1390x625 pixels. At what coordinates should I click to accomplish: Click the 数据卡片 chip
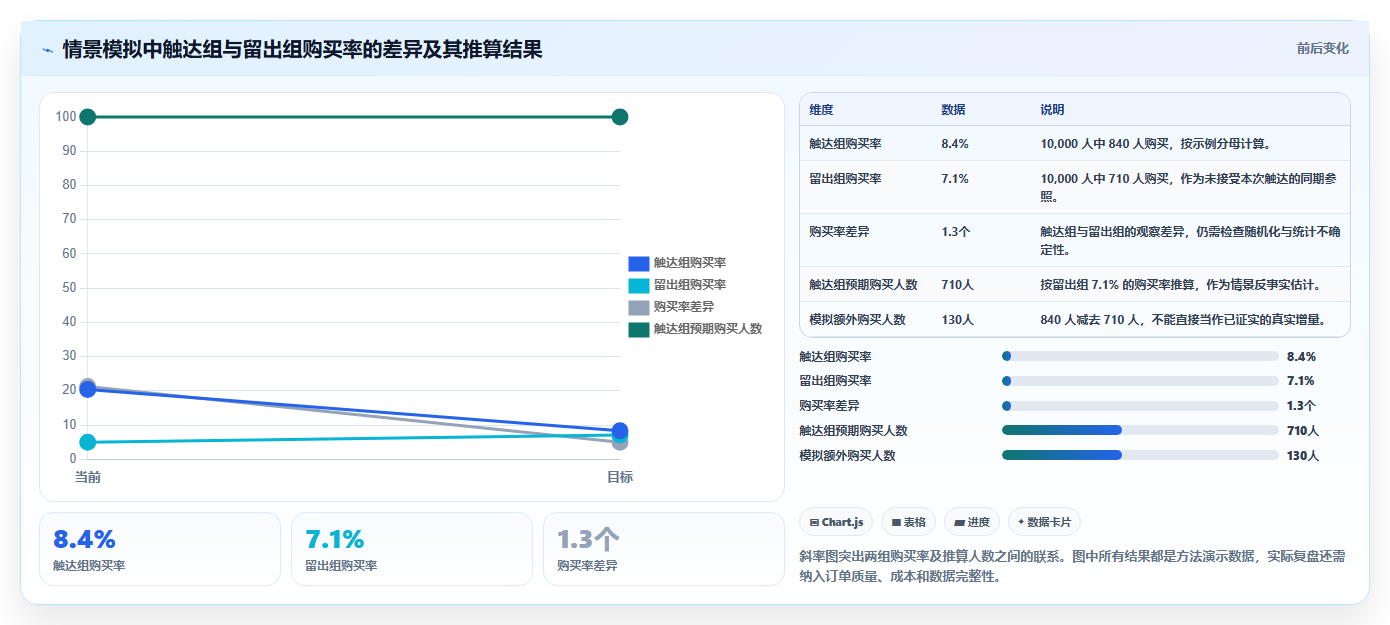pos(1044,522)
